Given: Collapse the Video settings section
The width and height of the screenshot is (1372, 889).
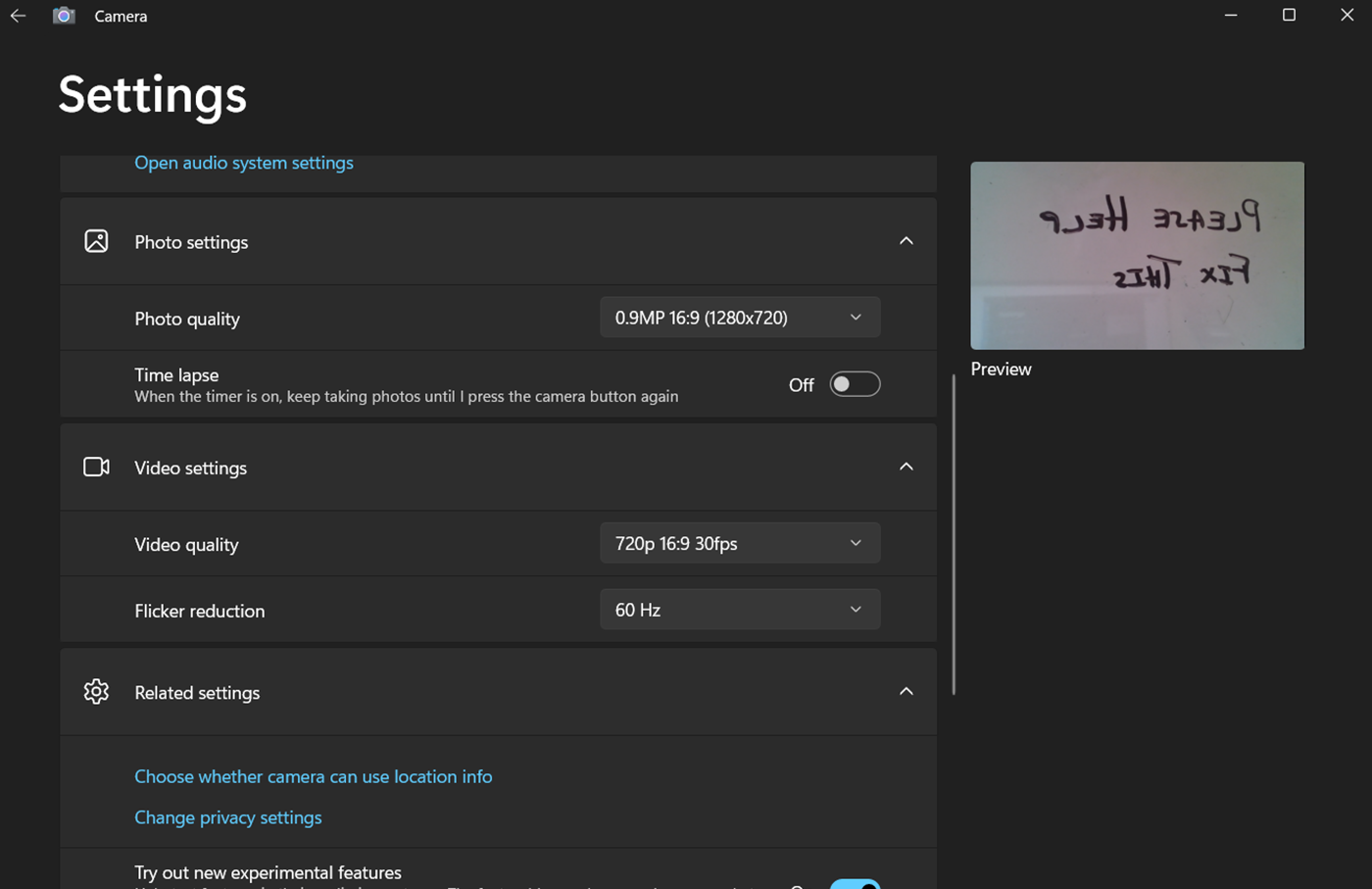Looking at the screenshot, I should [906, 467].
